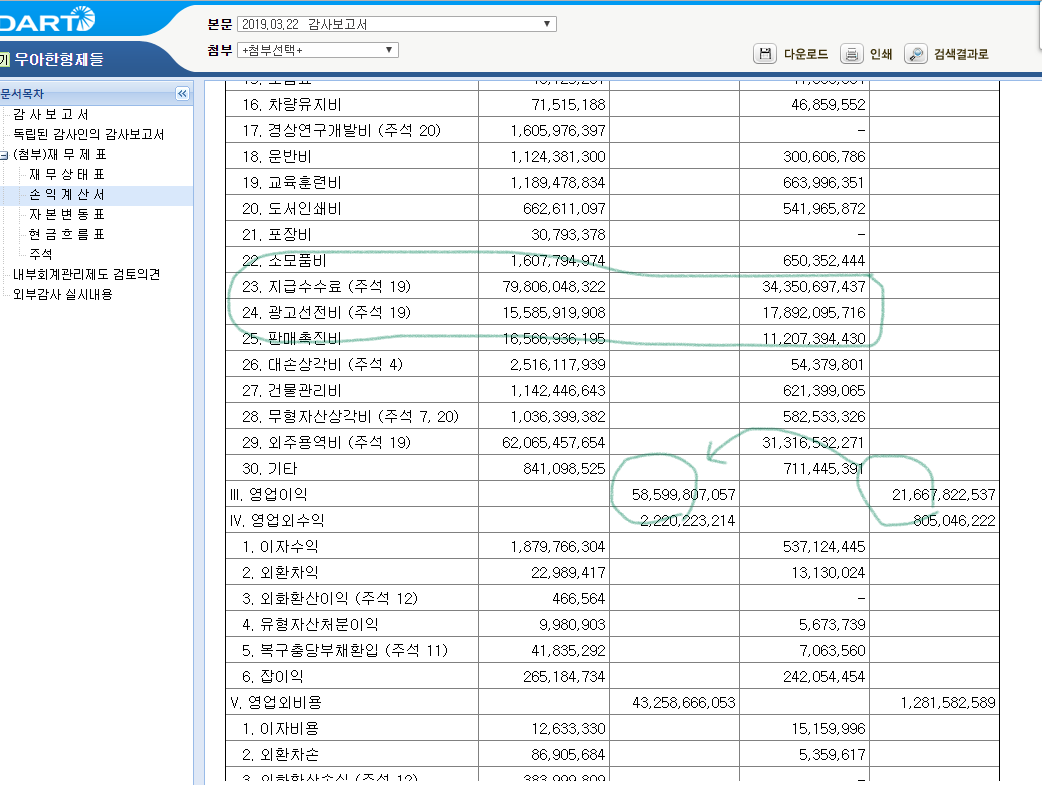1042x785 pixels.
Task: Click 29. 외주용역비 (주석 19) label
Action: tap(326, 442)
